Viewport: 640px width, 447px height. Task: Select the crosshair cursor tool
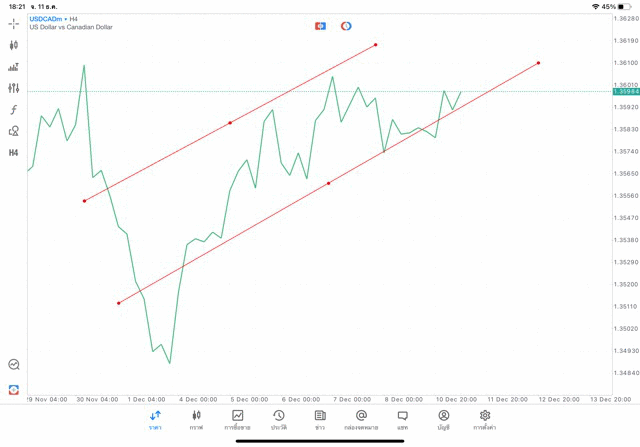click(x=14, y=23)
